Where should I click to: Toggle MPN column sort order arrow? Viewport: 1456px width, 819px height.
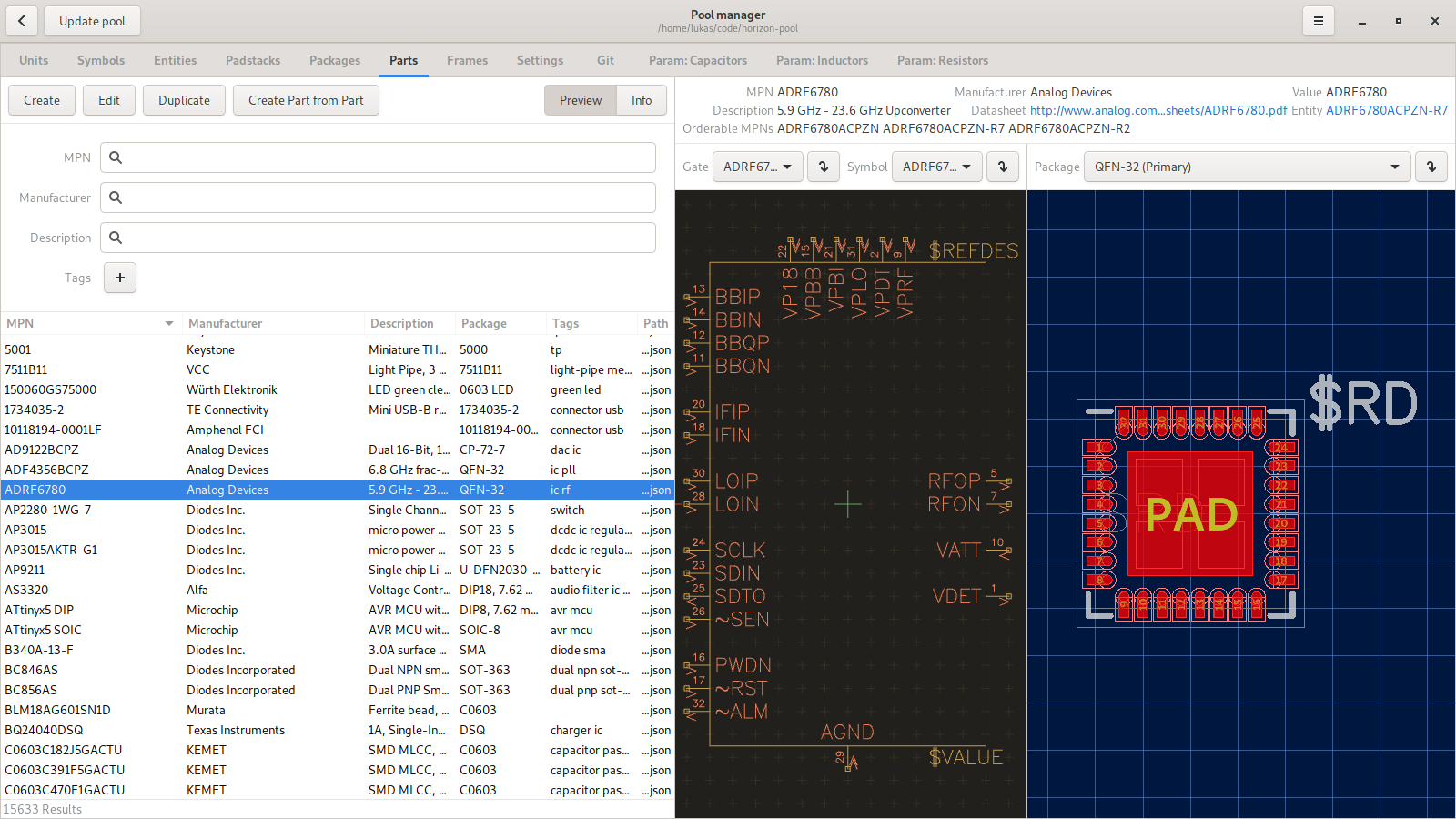[x=169, y=324]
